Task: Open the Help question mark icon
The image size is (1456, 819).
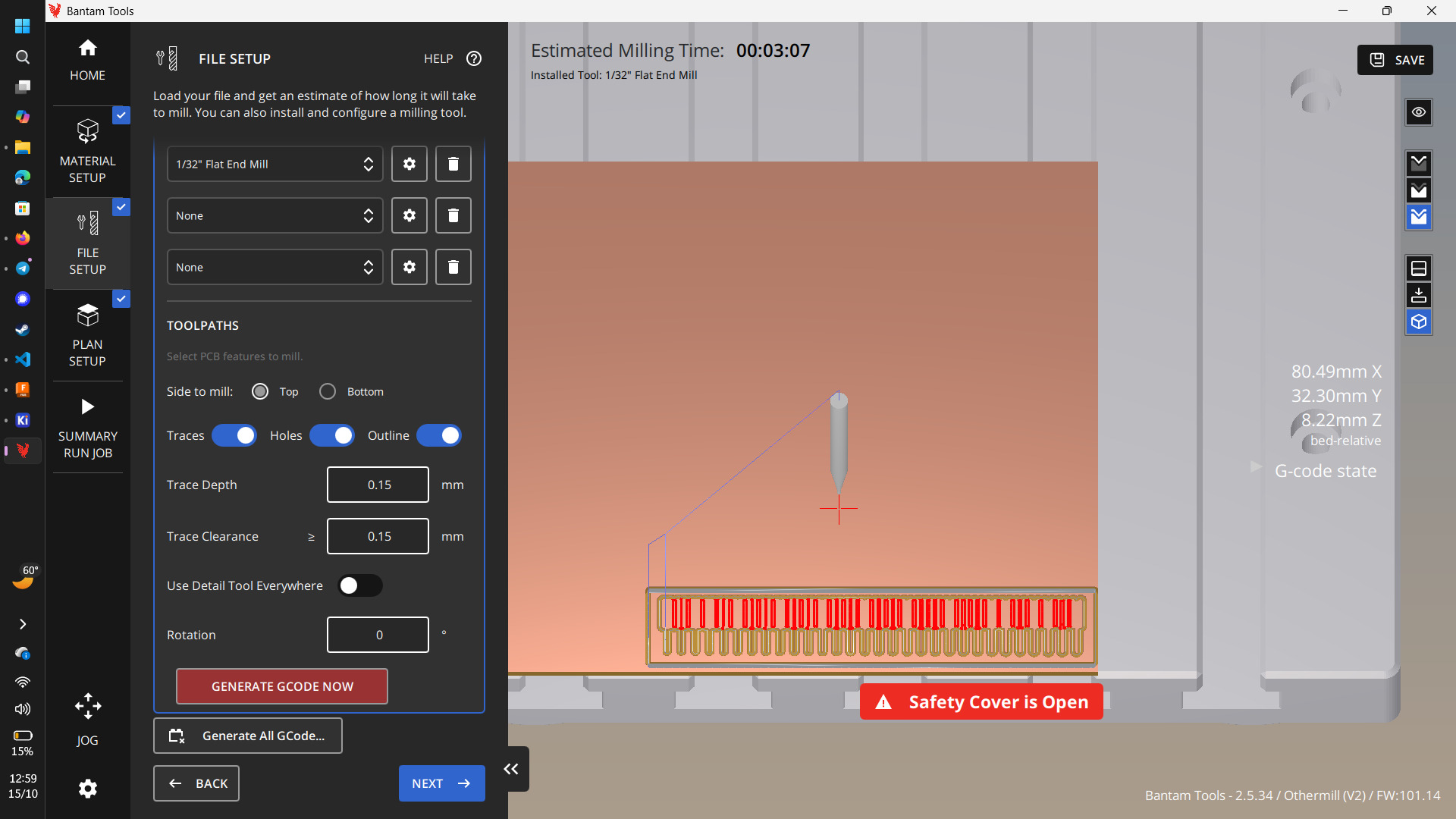Action: point(474,58)
